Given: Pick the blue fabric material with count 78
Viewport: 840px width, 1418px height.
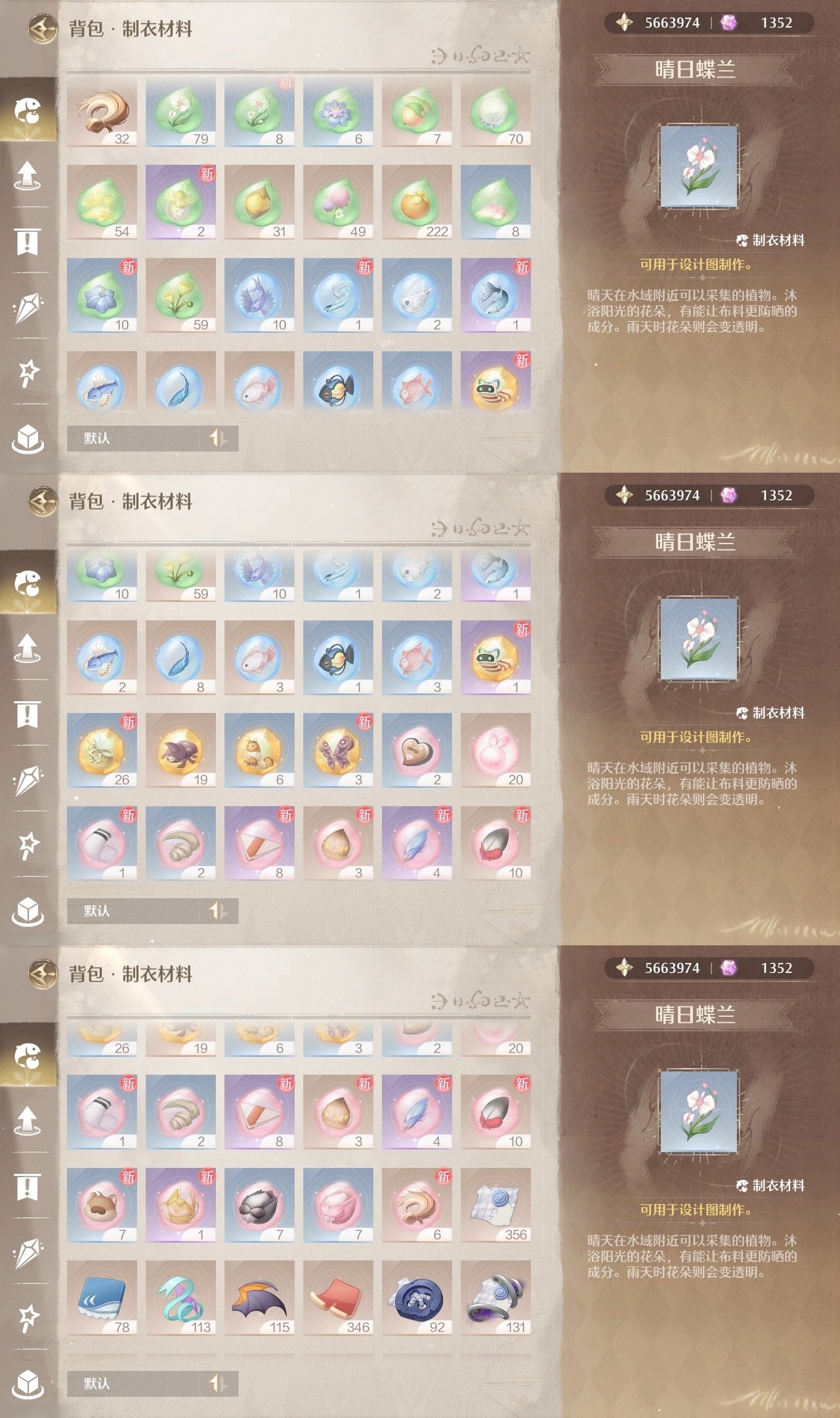Looking at the screenshot, I should (x=102, y=1298).
